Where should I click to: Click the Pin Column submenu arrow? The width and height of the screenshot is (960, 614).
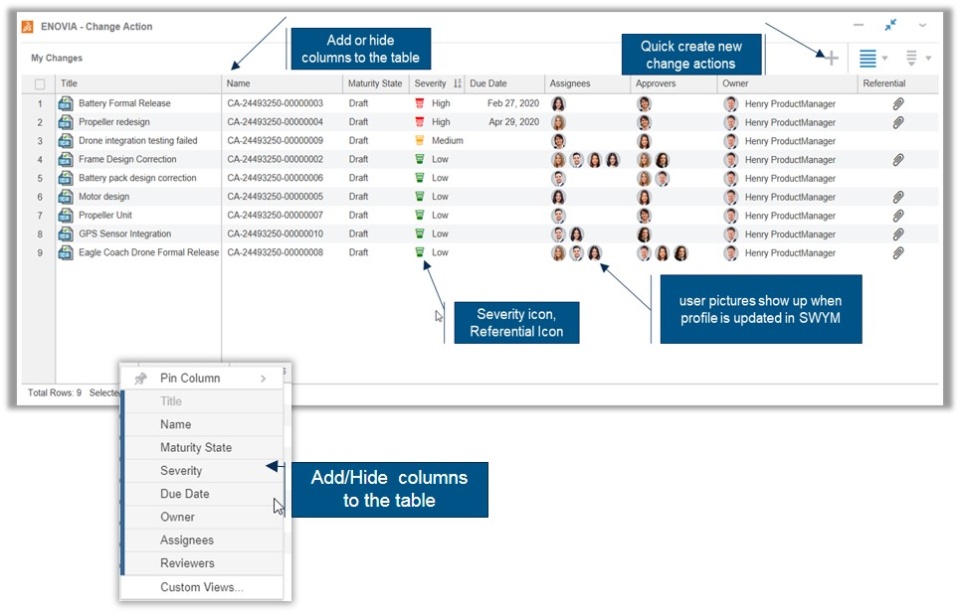pyautogui.click(x=263, y=378)
